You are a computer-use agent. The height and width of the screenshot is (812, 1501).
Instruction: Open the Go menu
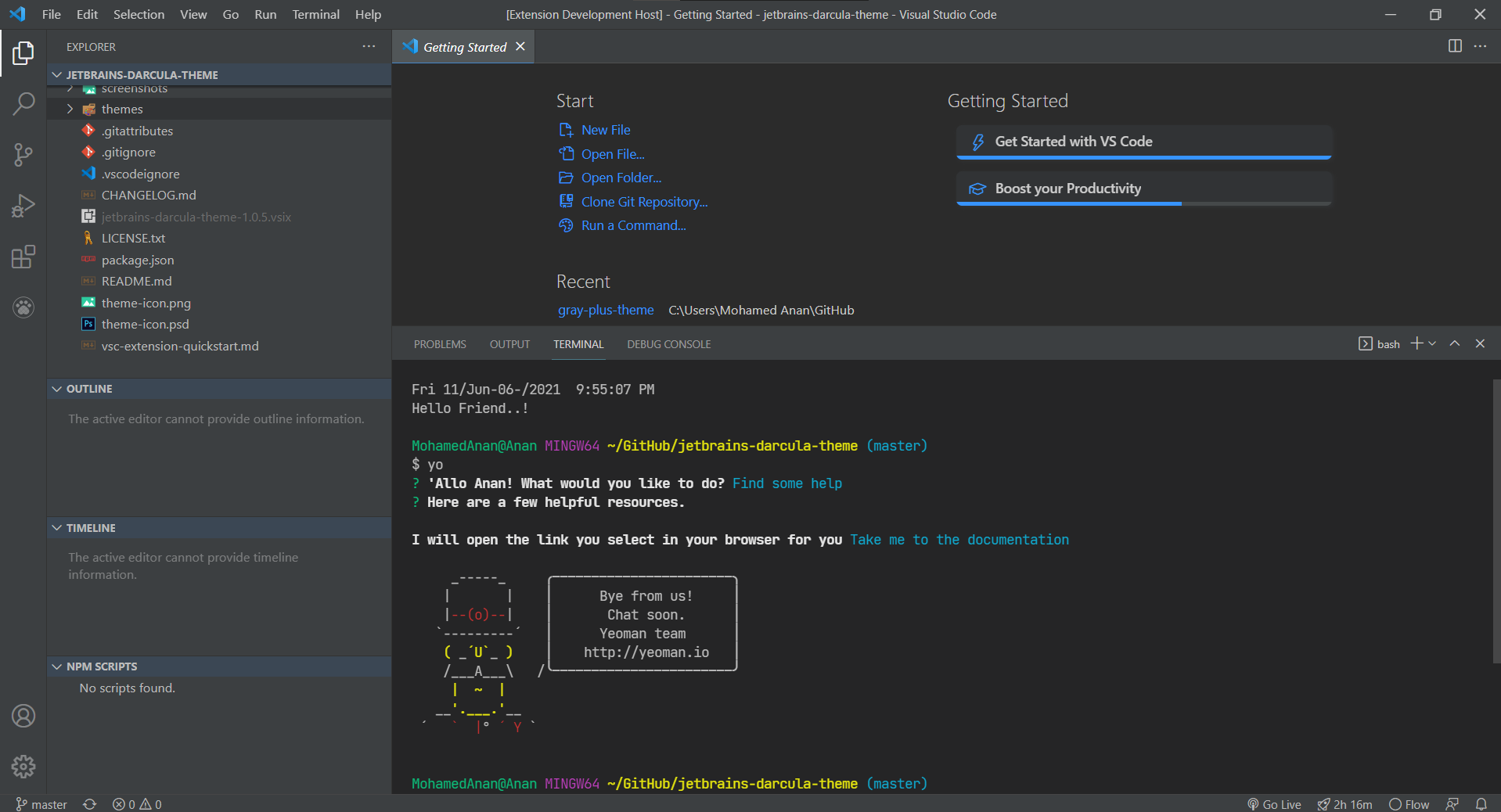[x=230, y=14]
